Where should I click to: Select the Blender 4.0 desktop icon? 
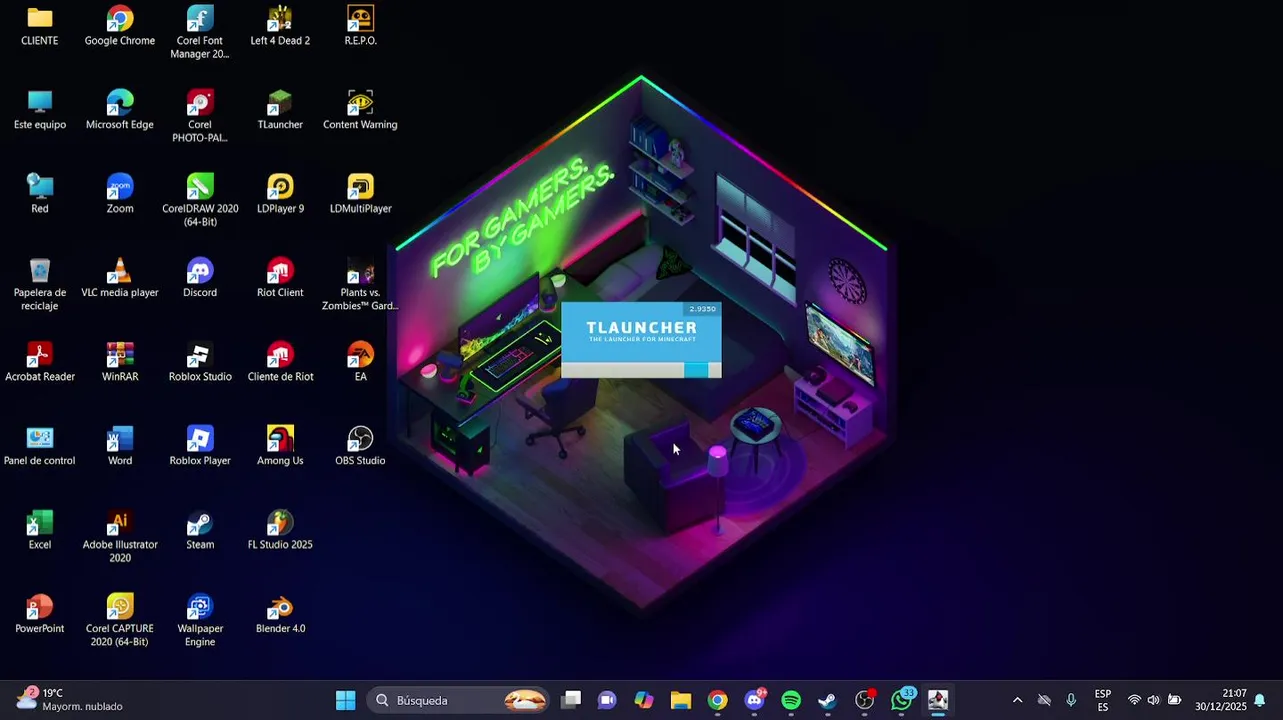[x=280, y=614]
